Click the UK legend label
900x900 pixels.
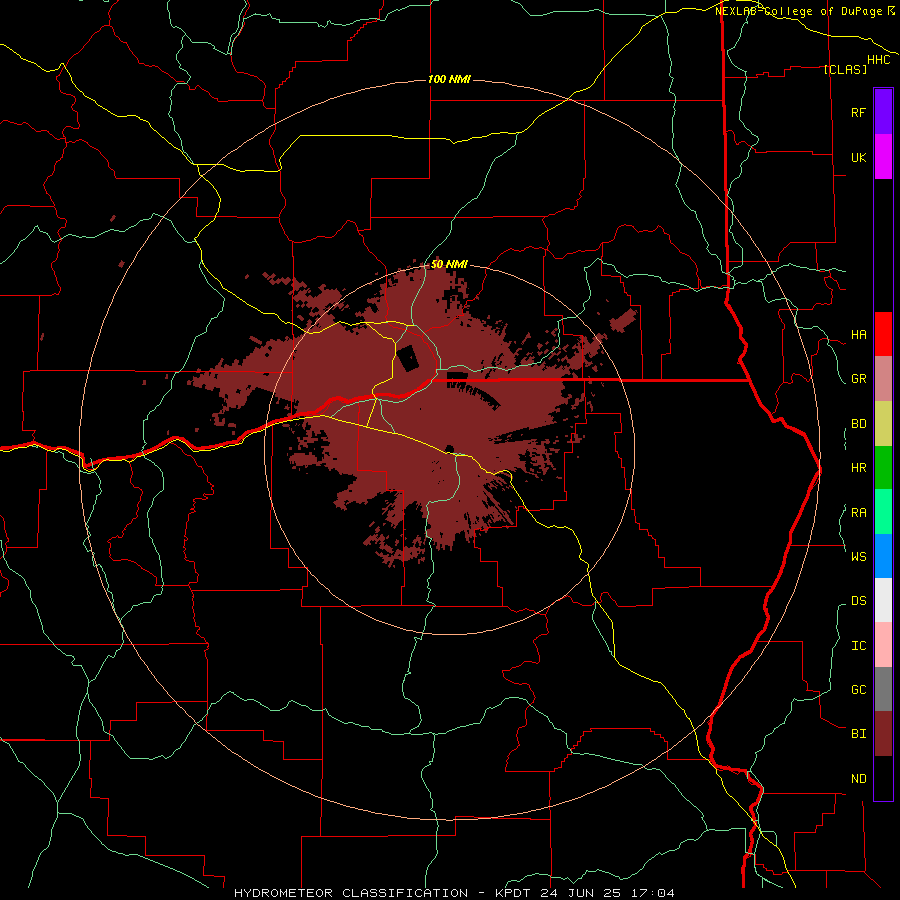point(858,157)
